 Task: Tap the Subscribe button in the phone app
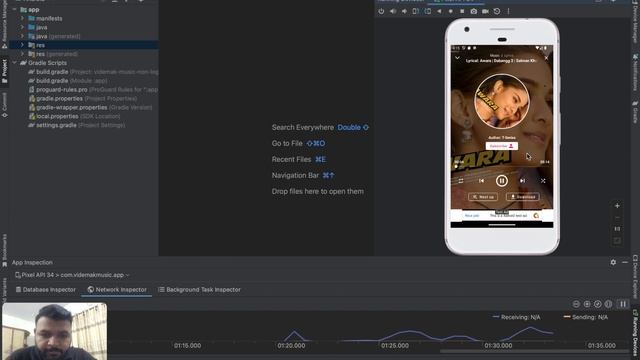[x=502, y=146]
